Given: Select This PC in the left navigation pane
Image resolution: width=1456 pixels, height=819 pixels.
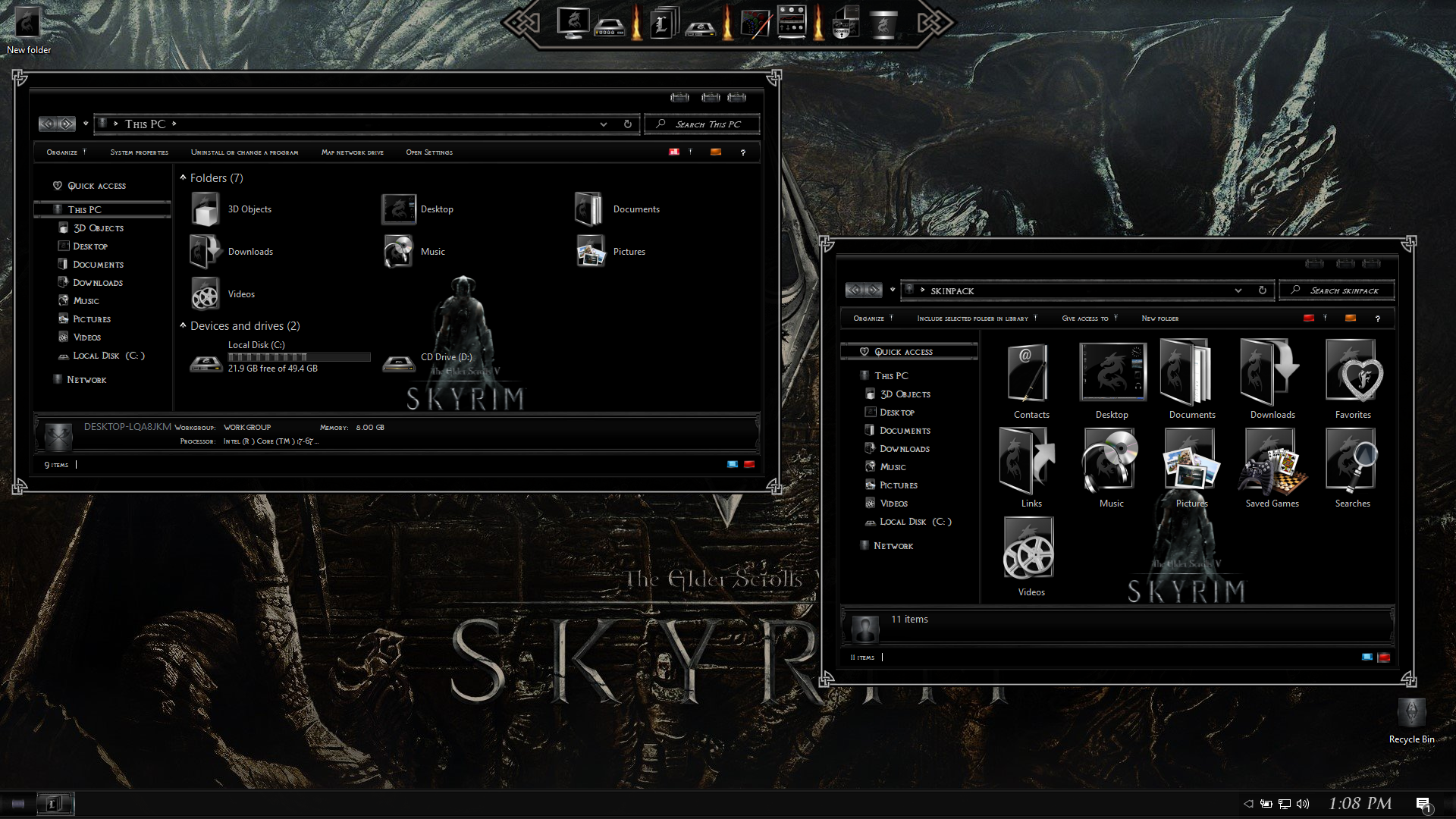Looking at the screenshot, I should (83, 209).
